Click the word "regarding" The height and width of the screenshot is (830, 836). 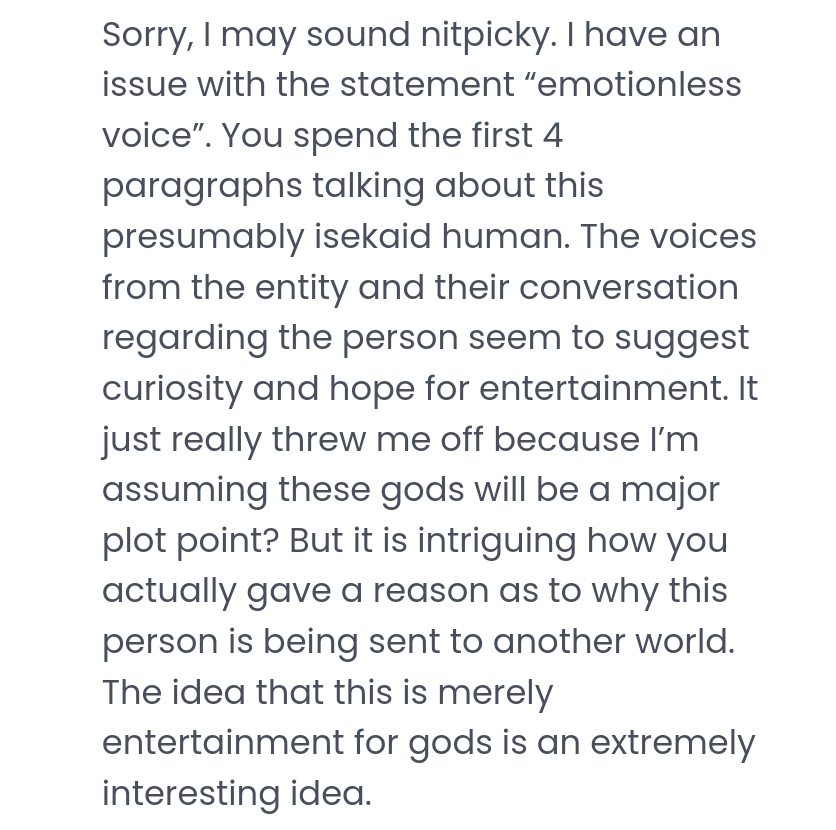pos(185,339)
